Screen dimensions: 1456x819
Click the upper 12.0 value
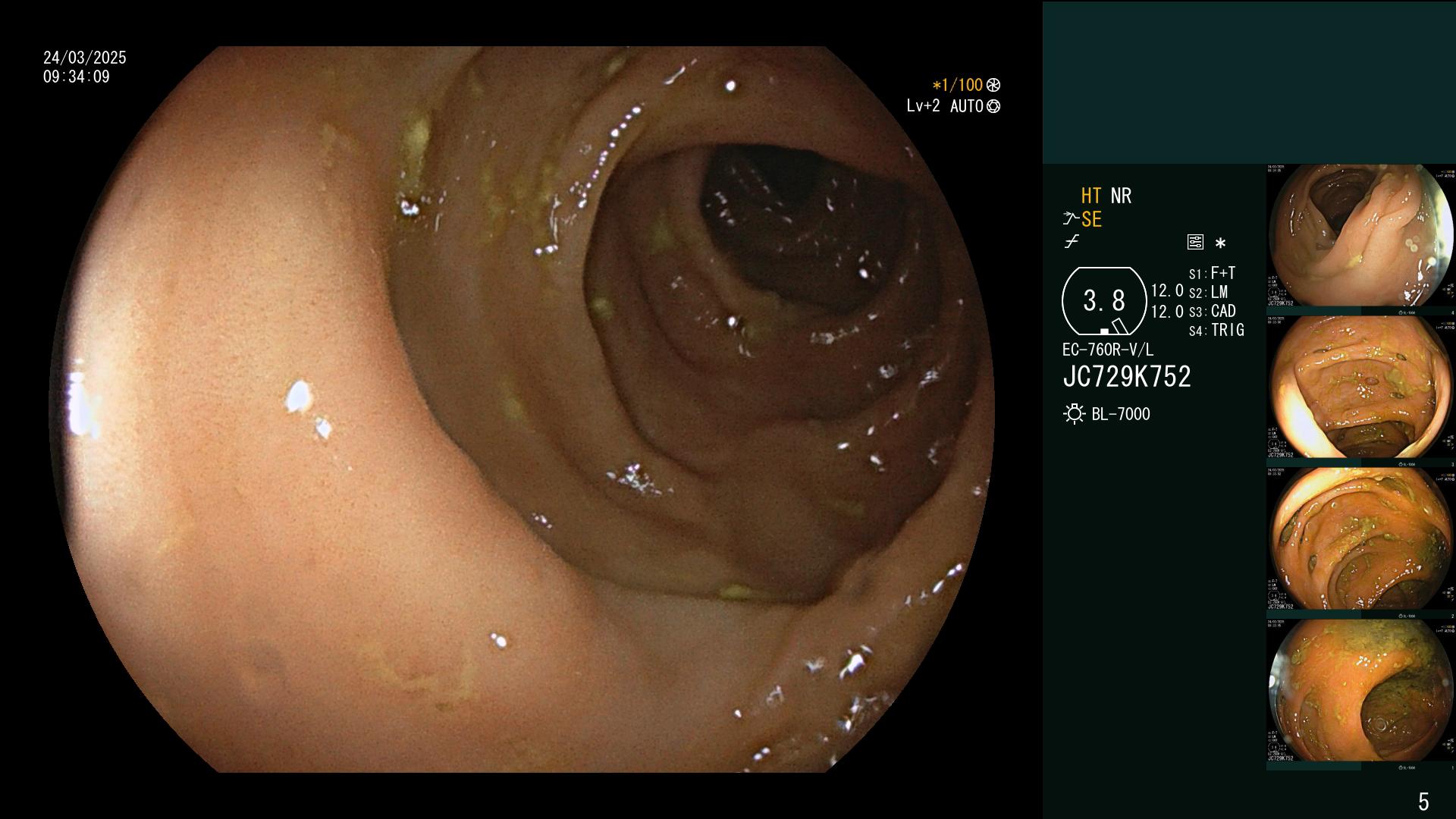point(1167,290)
